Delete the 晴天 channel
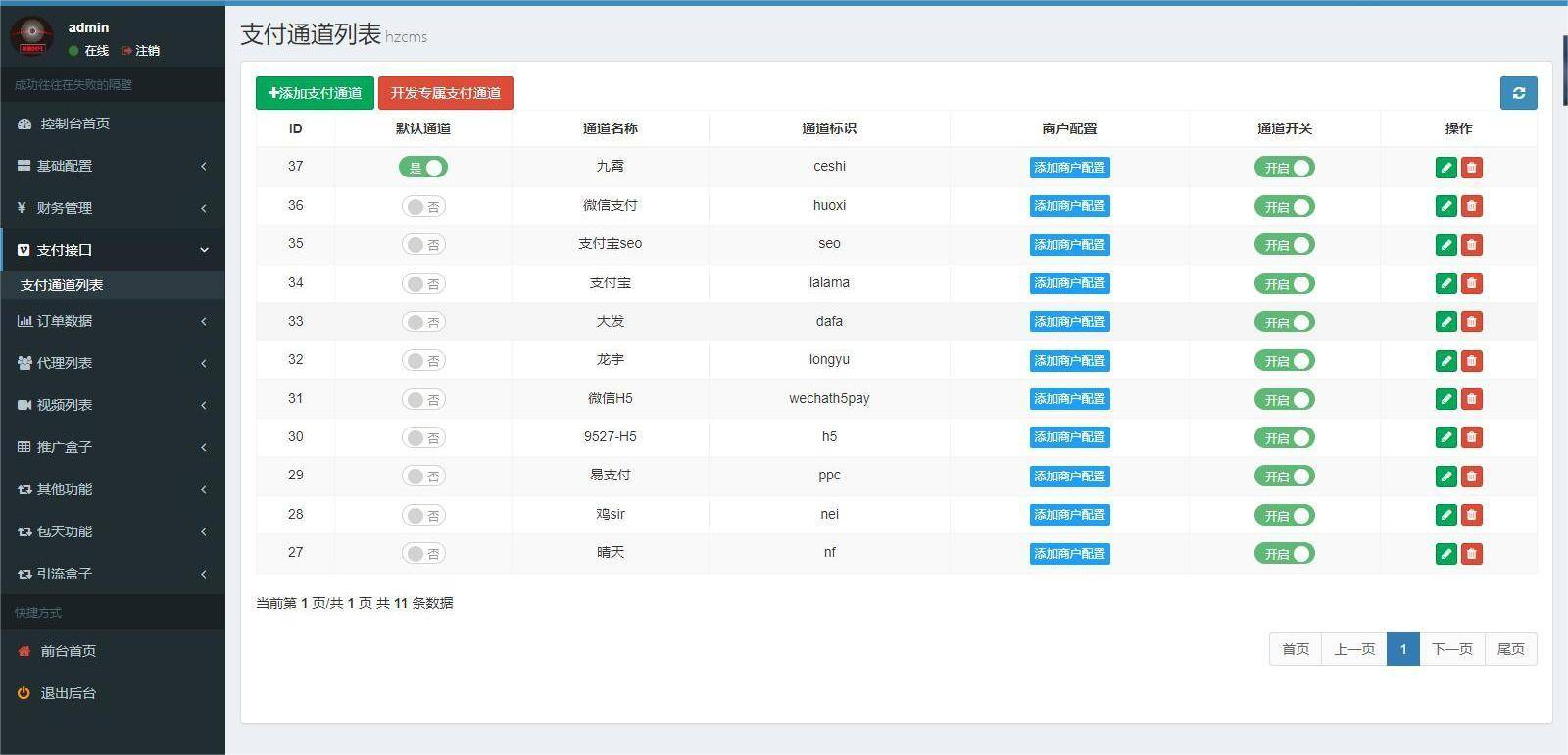The height and width of the screenshot is (755, 1568). pos(1471,553)
